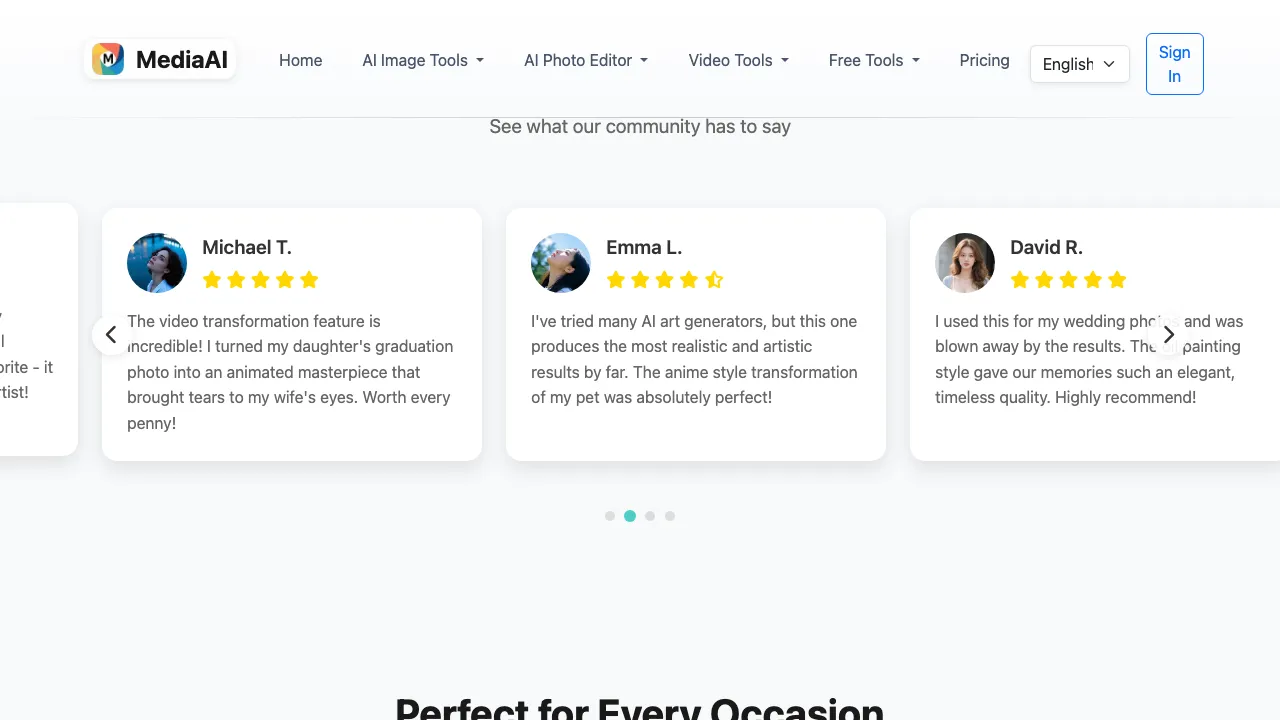Viewport: 1280px width, 720px height.
Task: Open the Pricing page
Action: tap(984, 60)
